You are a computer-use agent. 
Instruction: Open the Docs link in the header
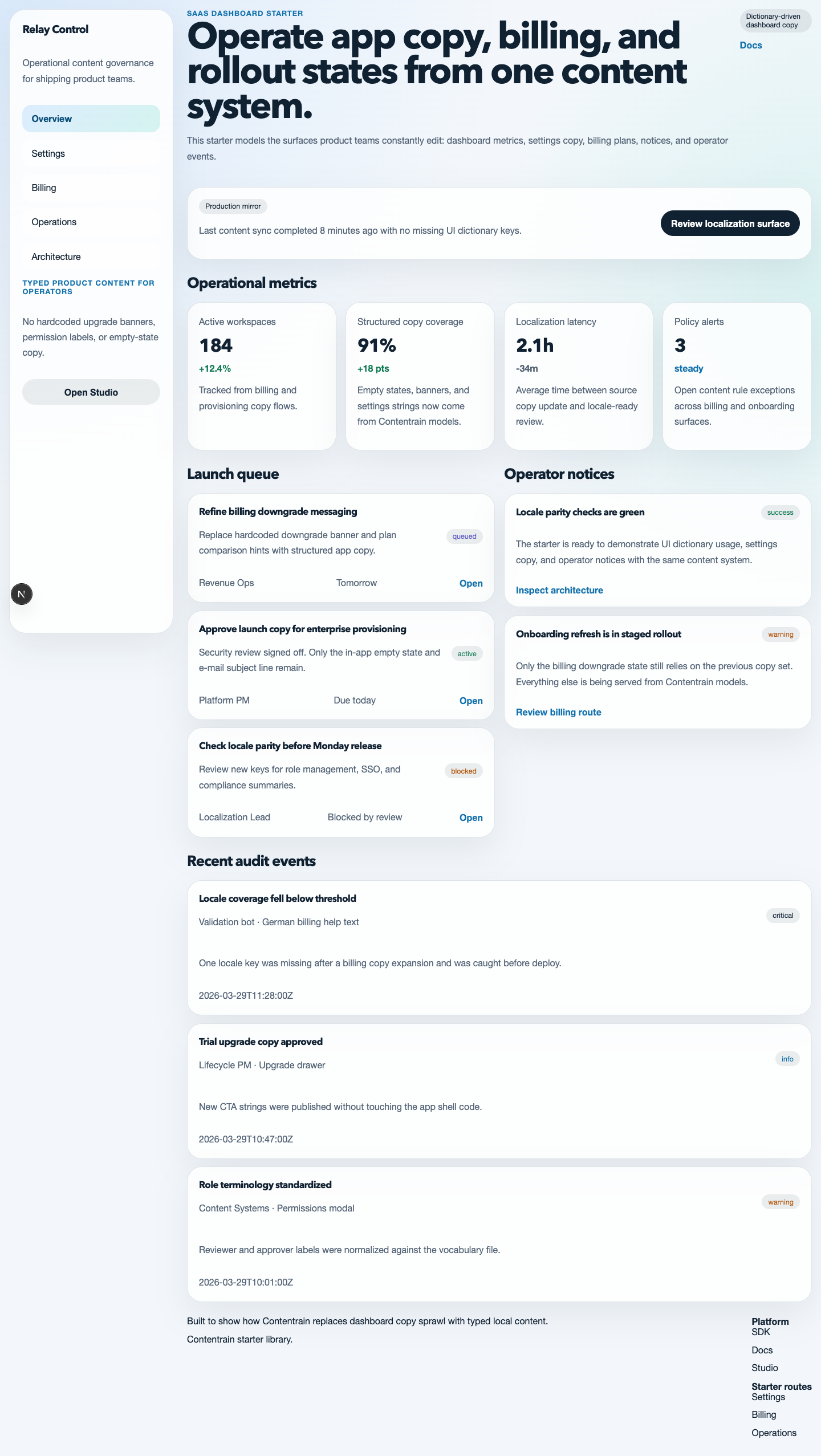pos(751,45)
